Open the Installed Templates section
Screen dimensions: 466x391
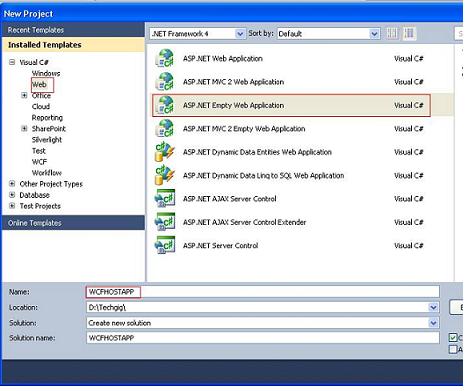(73, 45)
